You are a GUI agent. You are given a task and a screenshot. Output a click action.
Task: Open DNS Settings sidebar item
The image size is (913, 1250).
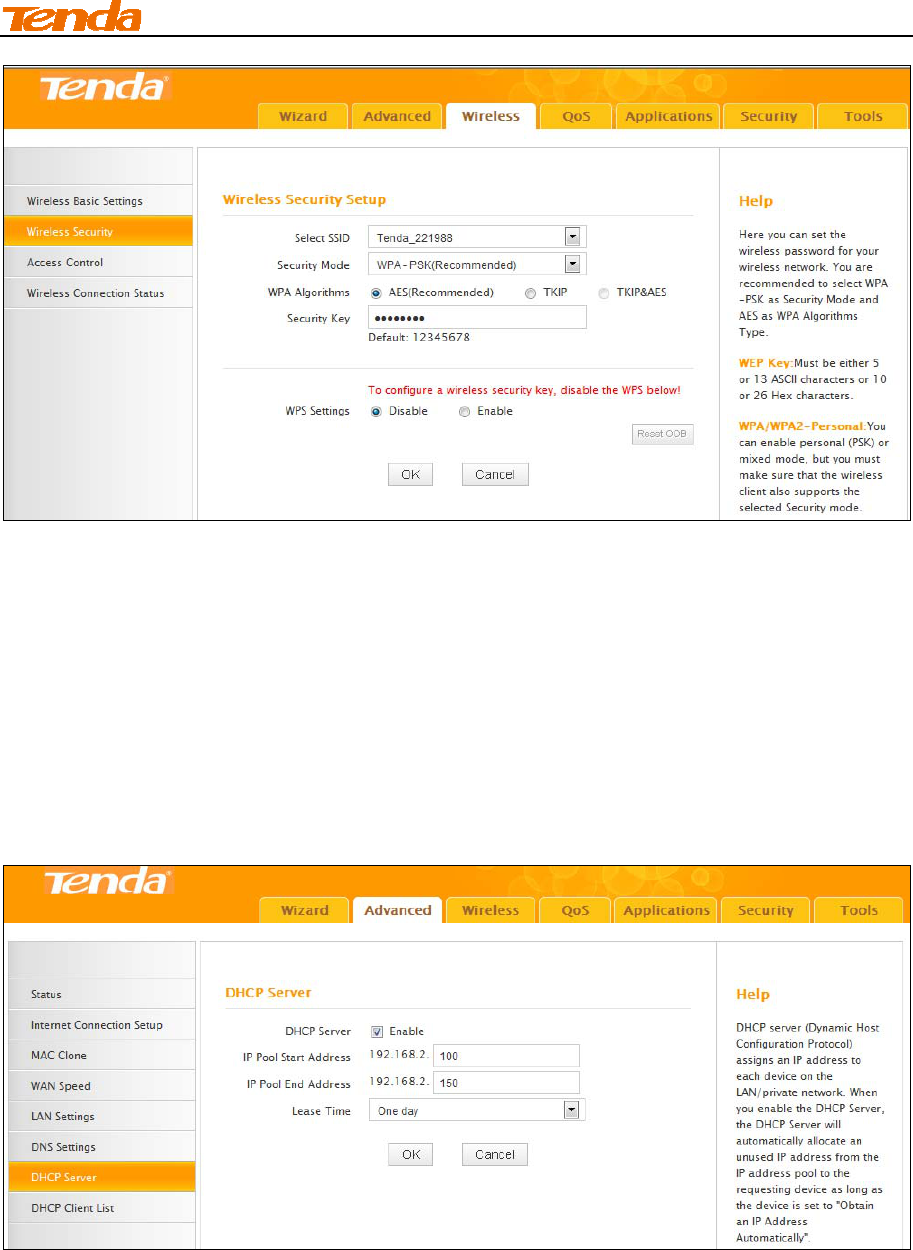pyautogui.click(x=101, y=1147)
